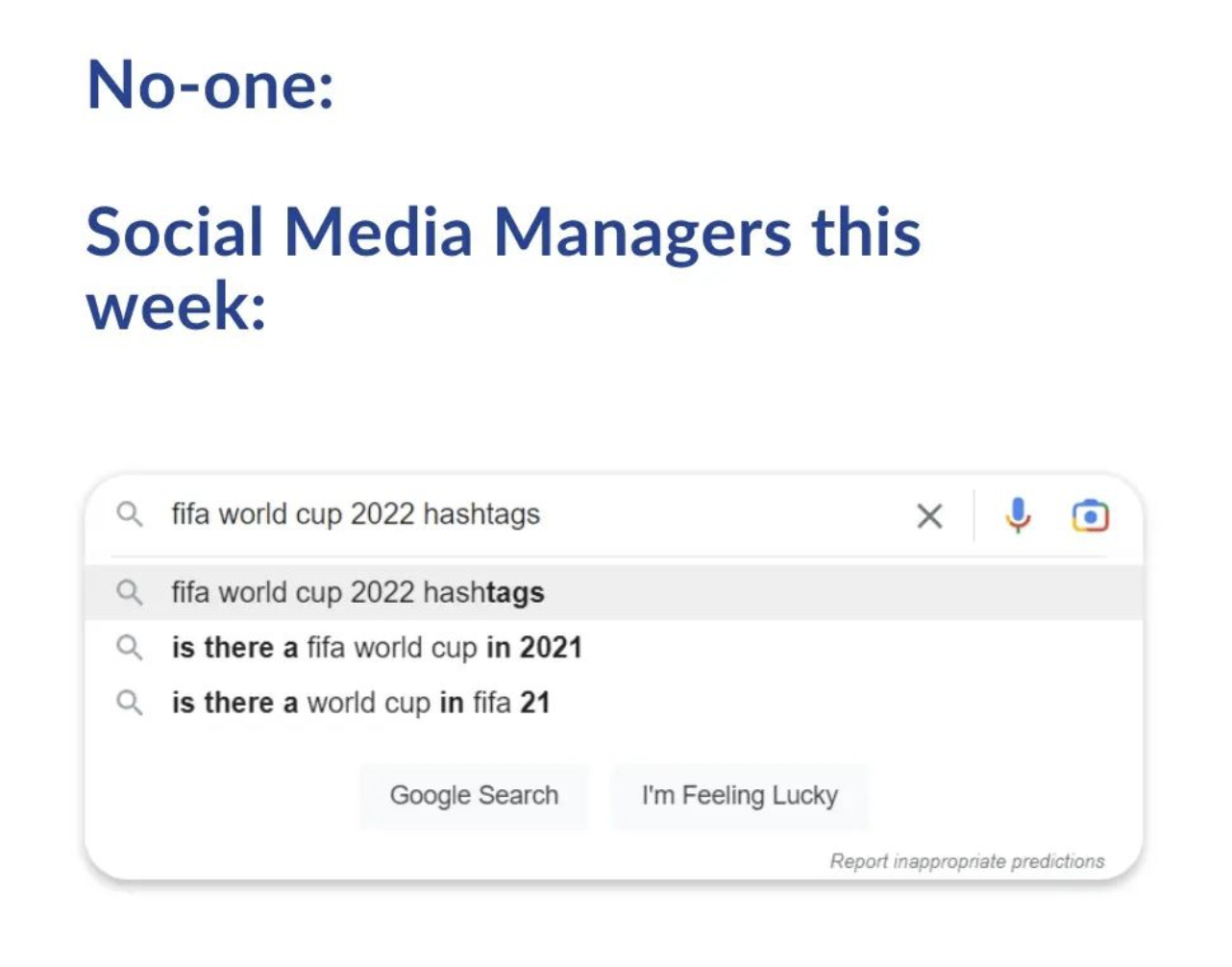The height and width of the screenshot is (967, 1232).
Task: Click the "No-one:" heading text
Action: [210, 85]
